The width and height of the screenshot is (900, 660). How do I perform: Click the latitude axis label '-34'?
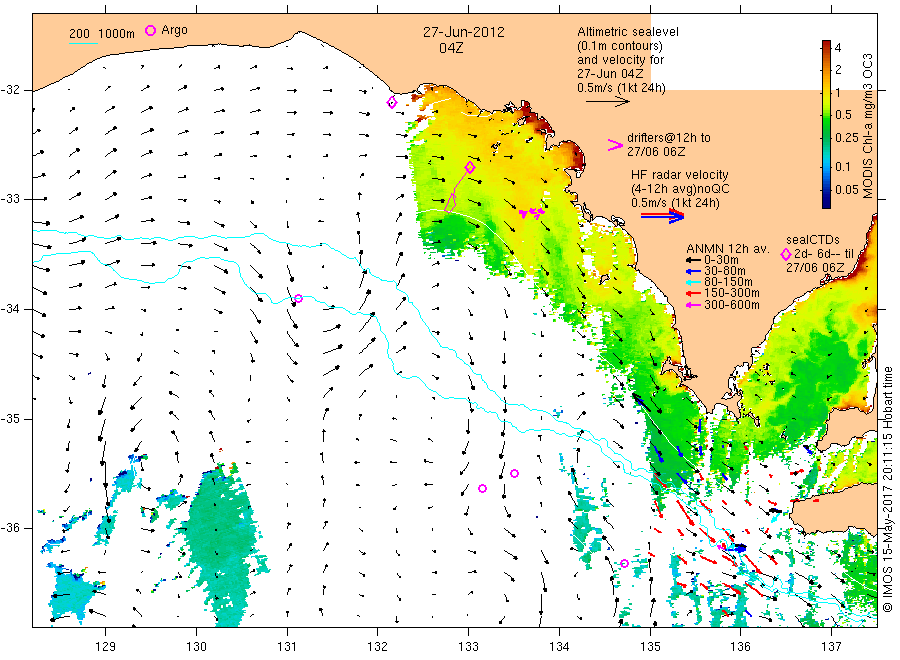pos(11,309)
